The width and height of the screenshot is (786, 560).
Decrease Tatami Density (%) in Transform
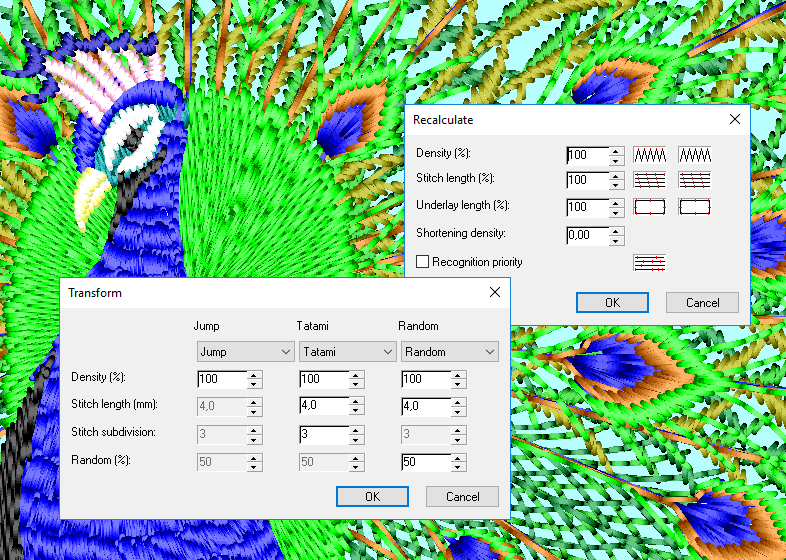[x=356, y=385]
